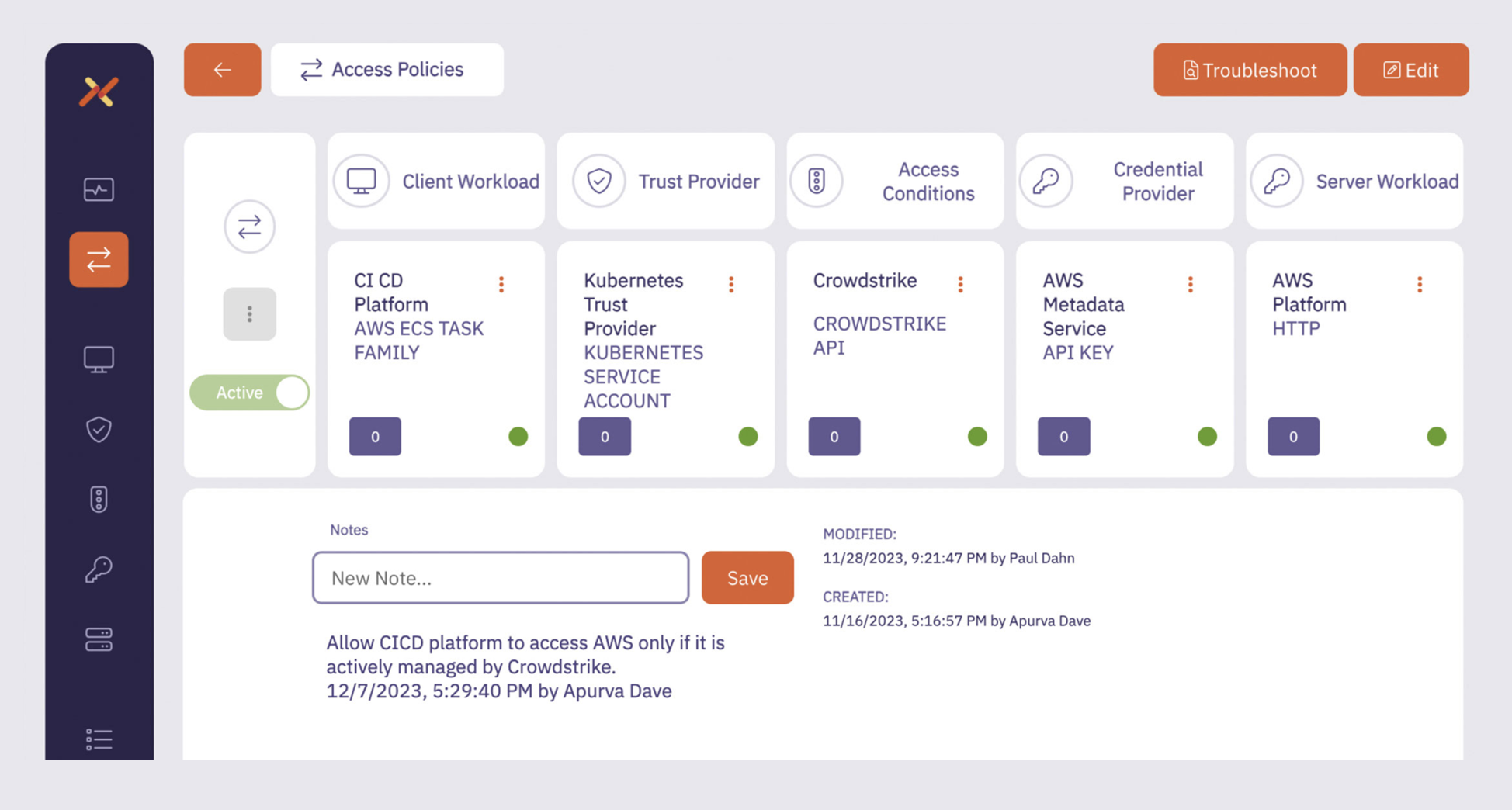Open options menu for Crowdstrike card

[960, 285]
